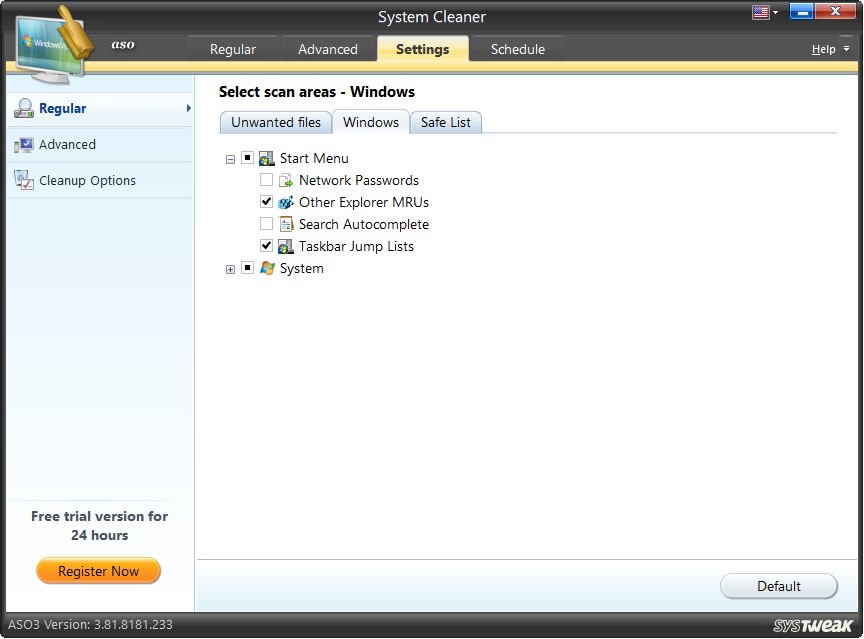The width and height of the screenshot is (864, 639).
Task: Click the US flag language icon
Action: pyautogui.click(x=759, y=11)
